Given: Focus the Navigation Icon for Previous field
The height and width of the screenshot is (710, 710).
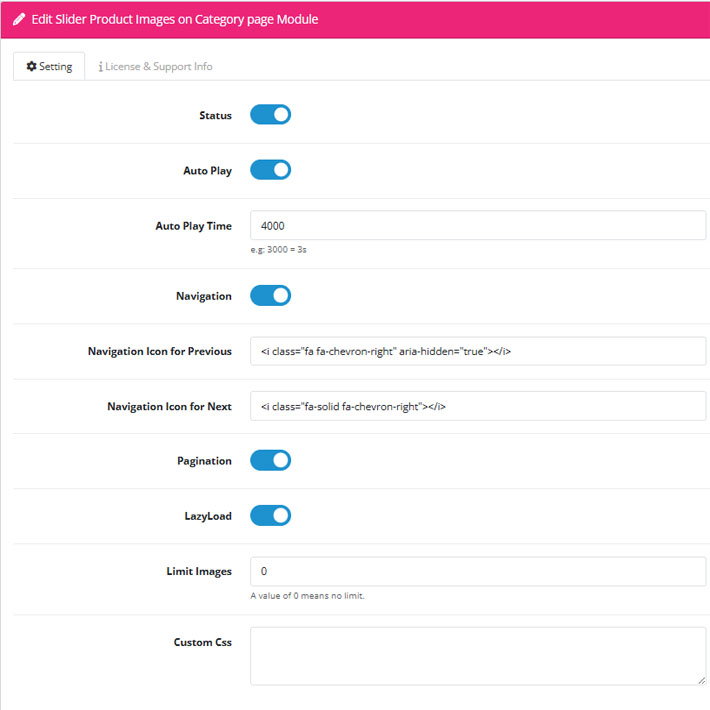Looking at the screenshot, I should coord(478,351).
